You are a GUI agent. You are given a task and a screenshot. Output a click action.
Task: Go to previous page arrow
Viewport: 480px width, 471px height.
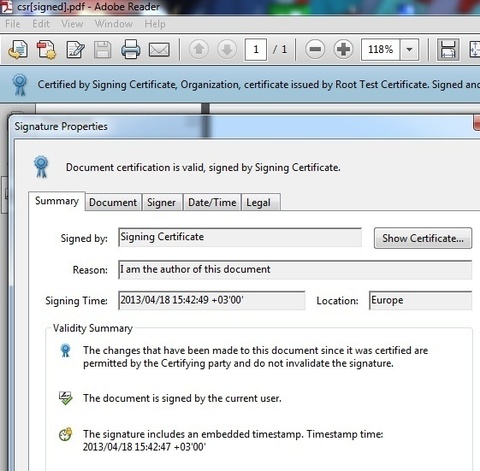pos(199,49)
